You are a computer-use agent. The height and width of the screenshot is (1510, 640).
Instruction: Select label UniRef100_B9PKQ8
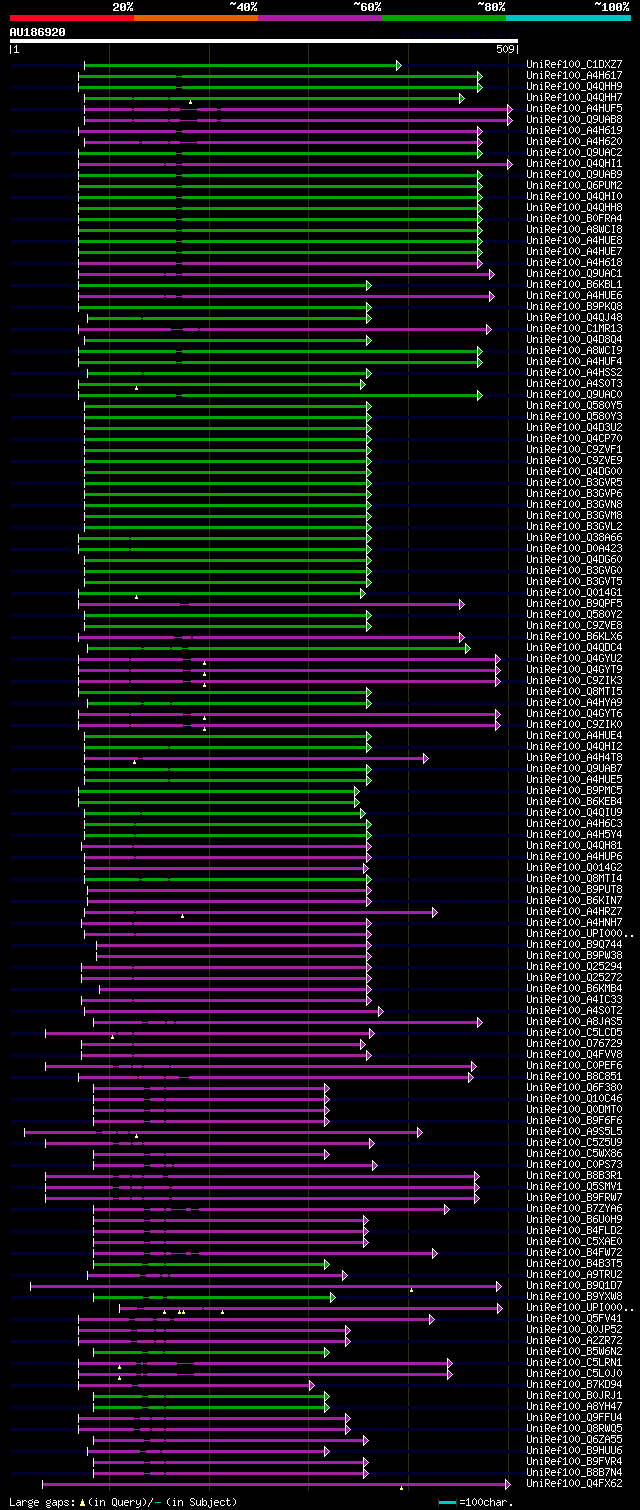coord(574,307)
